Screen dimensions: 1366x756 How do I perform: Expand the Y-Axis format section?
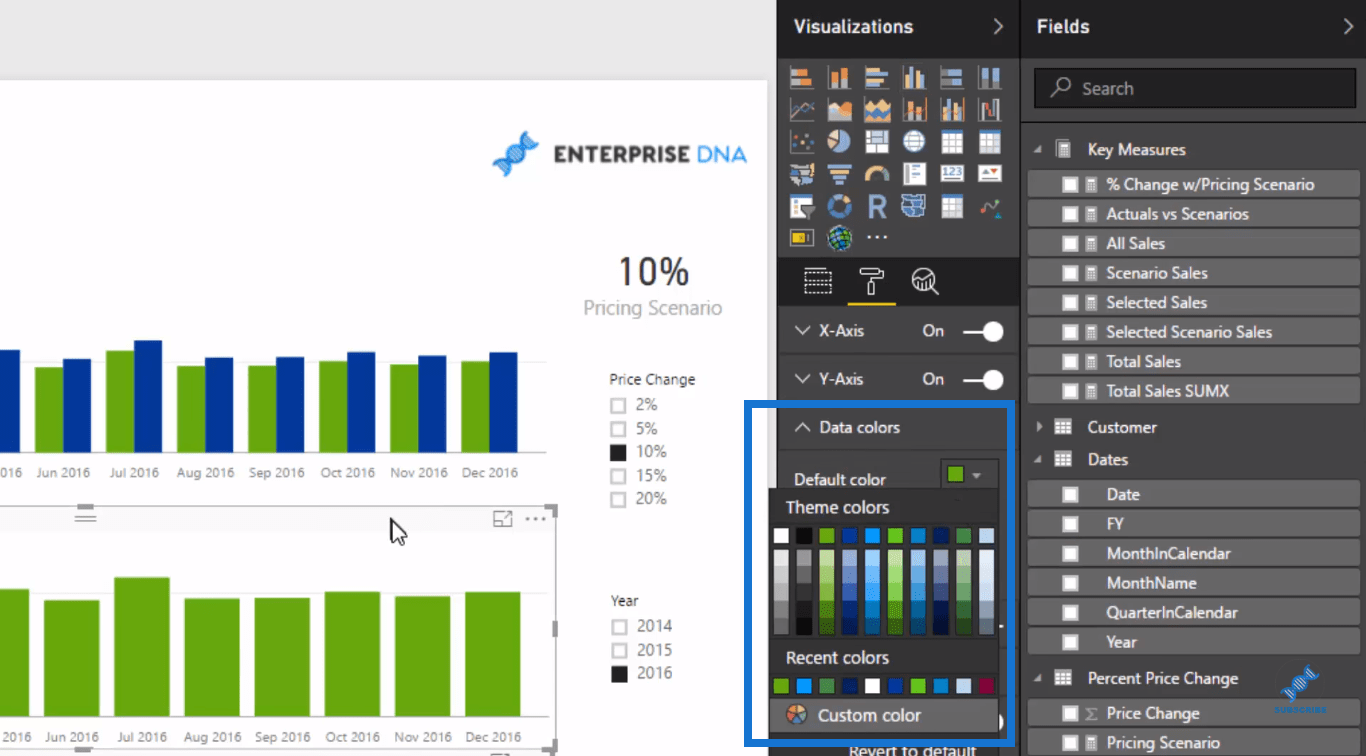pyautogui.click(x=802, y=379)
